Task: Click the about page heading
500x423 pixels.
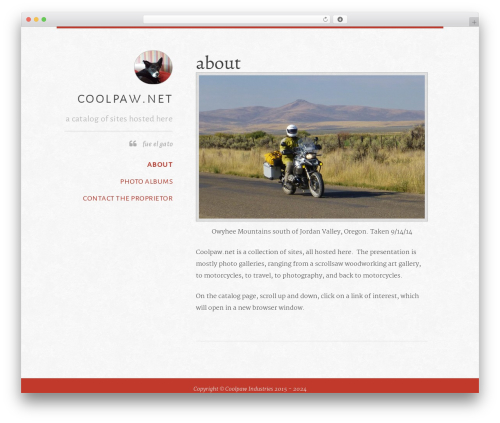Action: [218, 63]
